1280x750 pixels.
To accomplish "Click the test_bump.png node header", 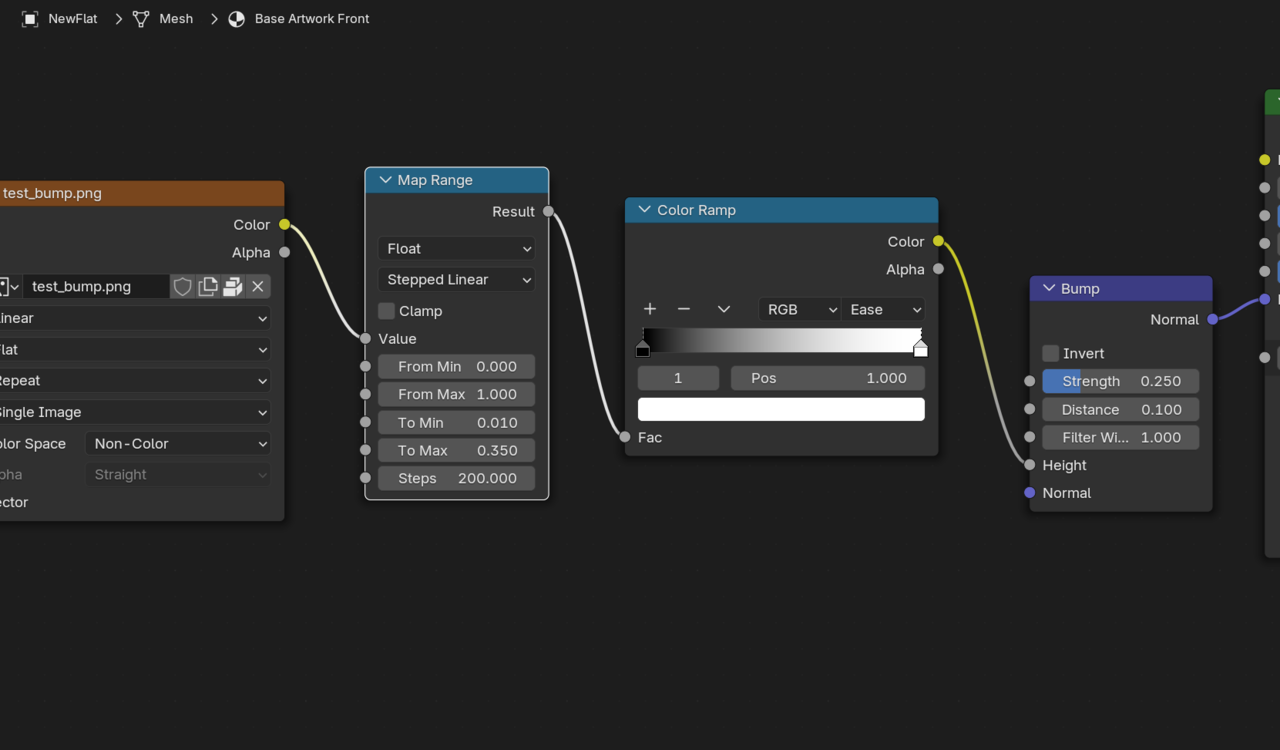I will coord(141,194).
